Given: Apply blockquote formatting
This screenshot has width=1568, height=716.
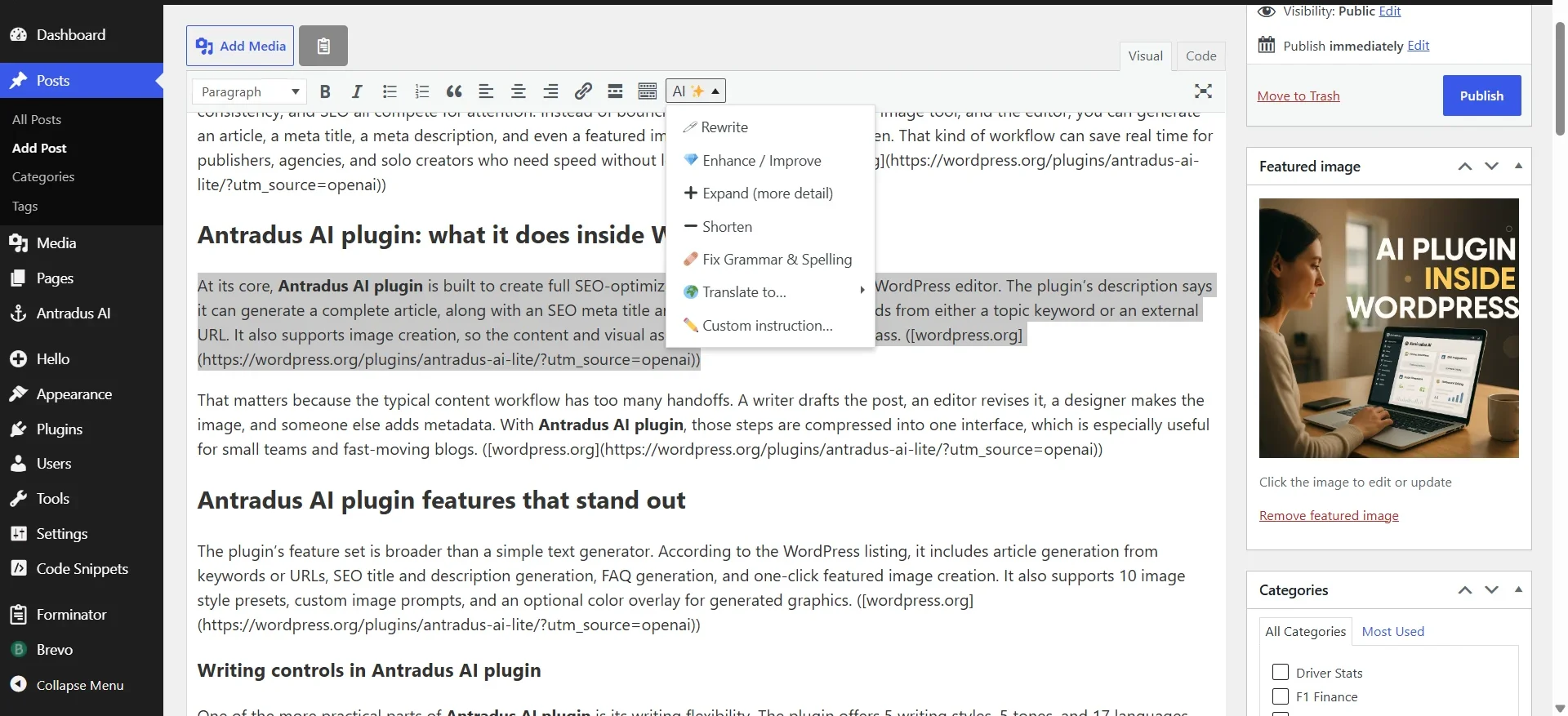Looking at the screenshot, I should pos(454,91).
